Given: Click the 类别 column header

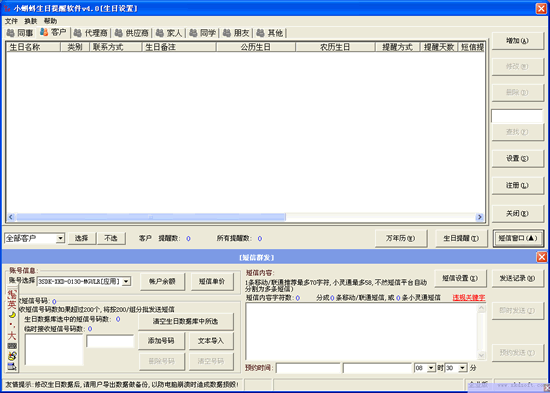Looking at the screenshot, I should (75, 47).
